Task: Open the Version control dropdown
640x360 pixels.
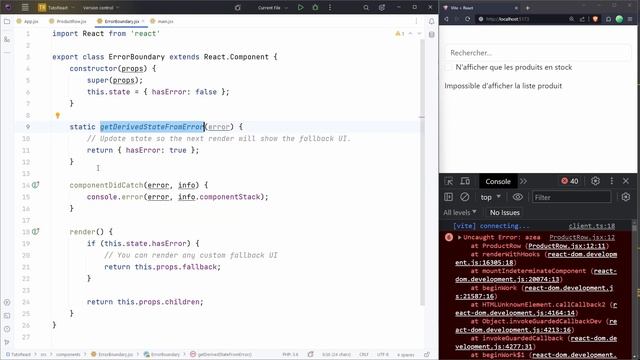Action: pyautogui.click(x=101, y=7)
